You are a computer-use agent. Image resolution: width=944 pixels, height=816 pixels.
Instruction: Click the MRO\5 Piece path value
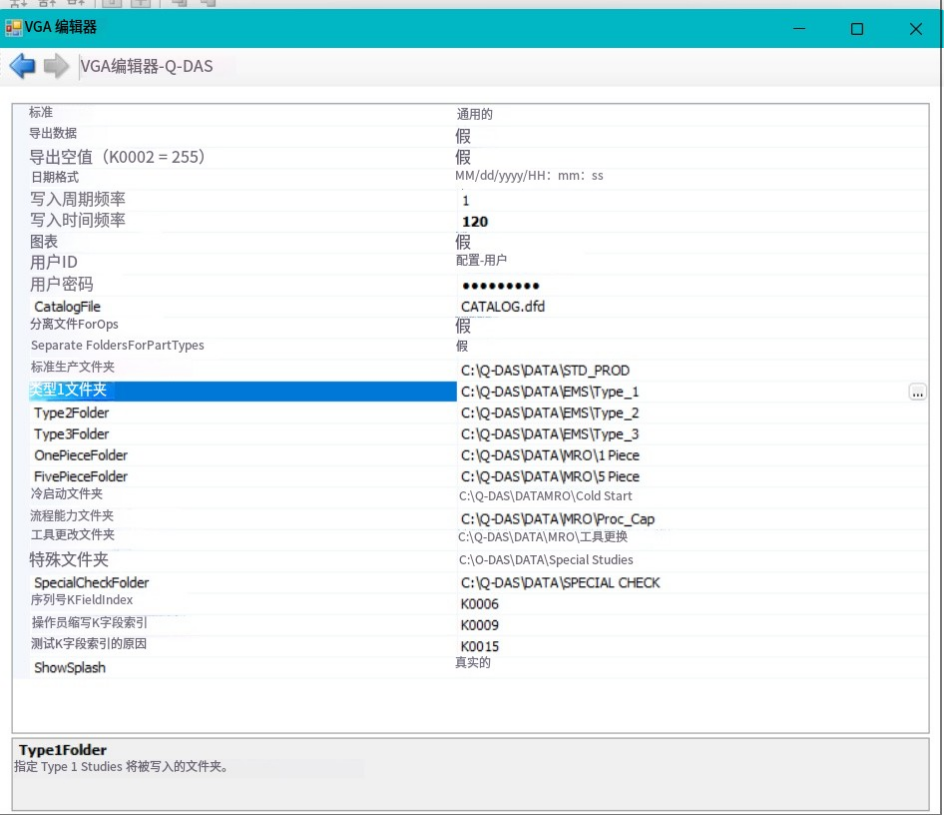pos(550,476)
